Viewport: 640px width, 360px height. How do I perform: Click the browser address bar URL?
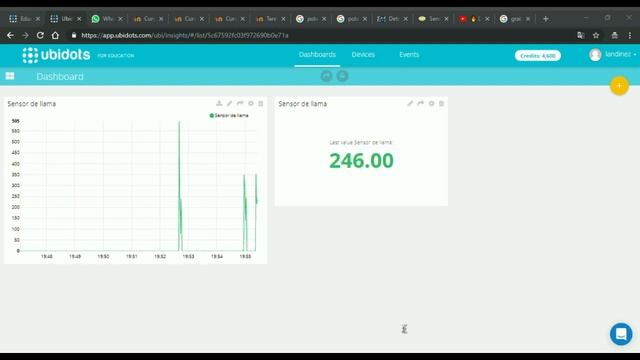click(184, 36)
